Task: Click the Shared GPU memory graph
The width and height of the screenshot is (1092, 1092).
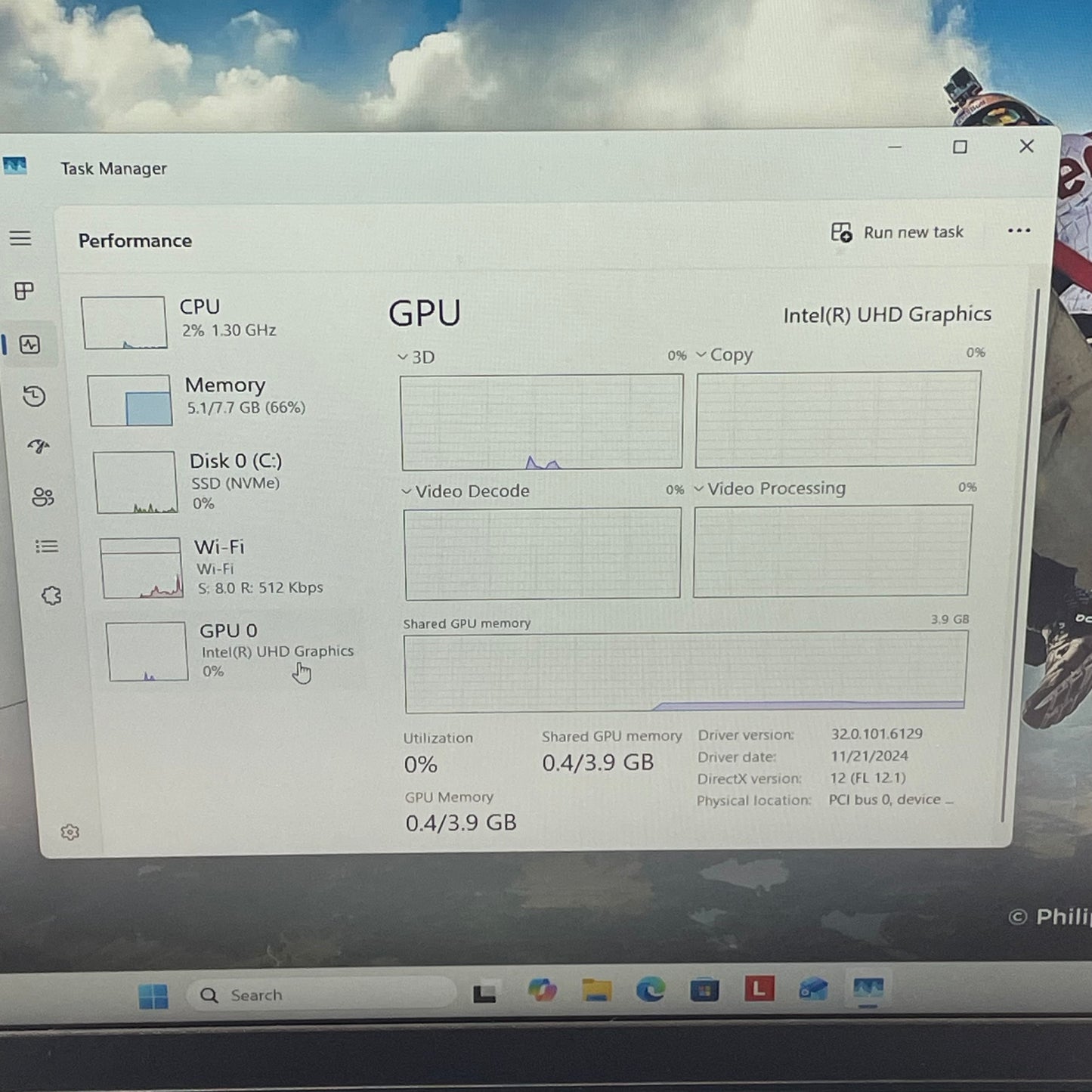Action: point(685,672)
